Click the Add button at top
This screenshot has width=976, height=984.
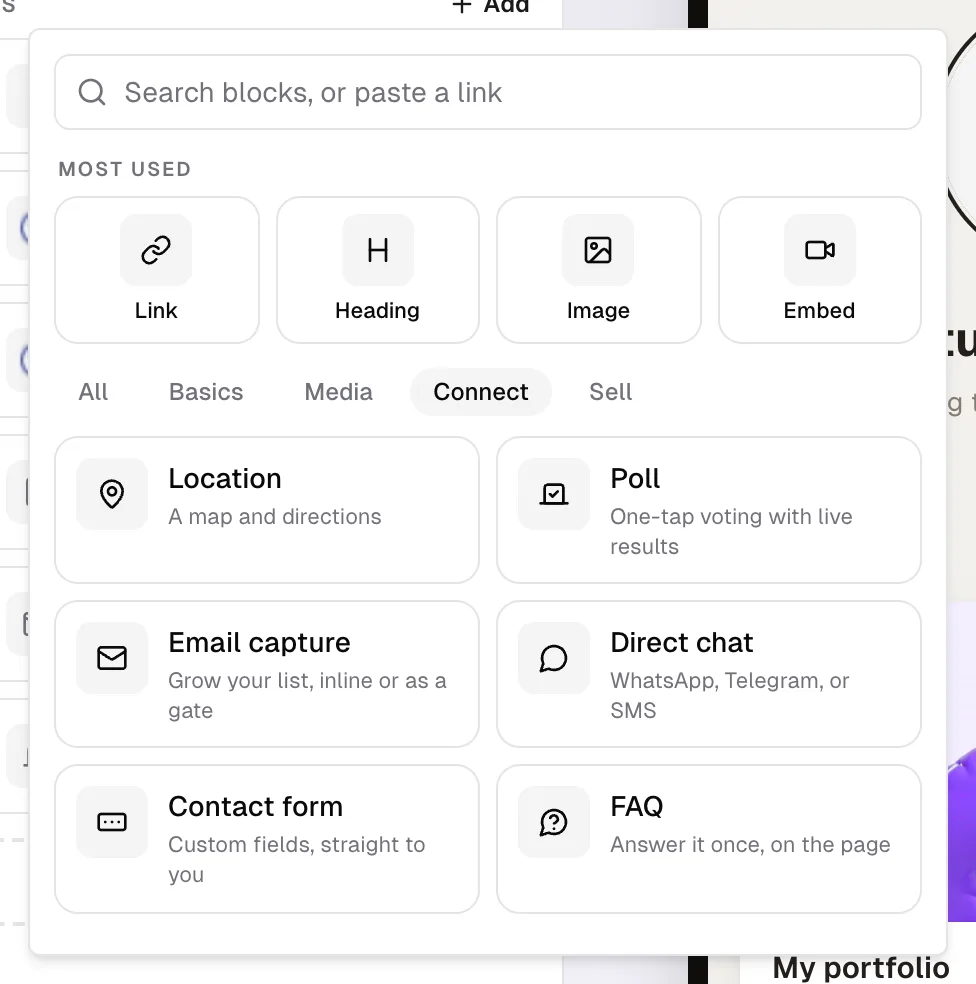(490, 7)
